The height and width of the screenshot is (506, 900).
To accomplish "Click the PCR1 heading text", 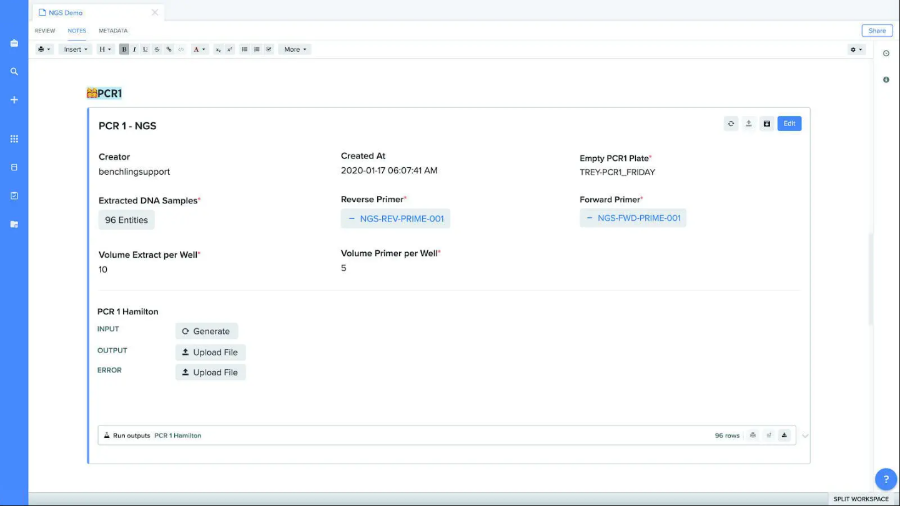I will pos(109,94).
